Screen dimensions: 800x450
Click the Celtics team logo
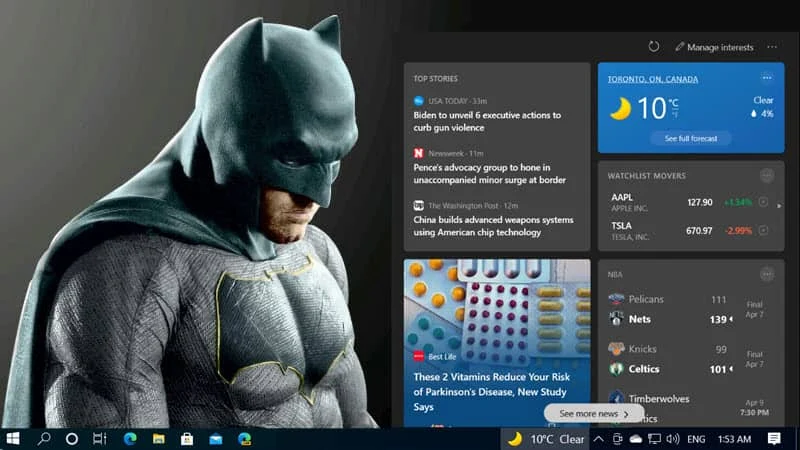[x=616, y=369]
